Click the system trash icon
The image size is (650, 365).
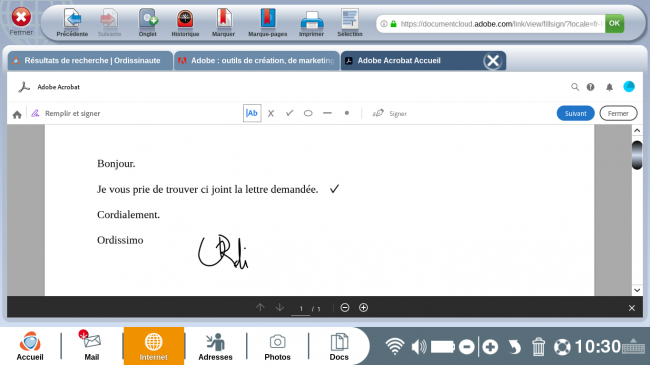click(x=538, y=346)
